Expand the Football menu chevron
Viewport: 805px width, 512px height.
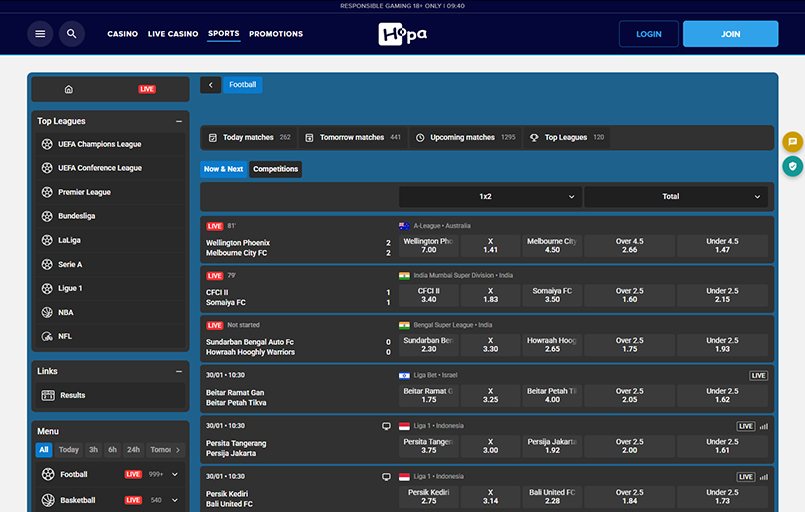point(175,475)
